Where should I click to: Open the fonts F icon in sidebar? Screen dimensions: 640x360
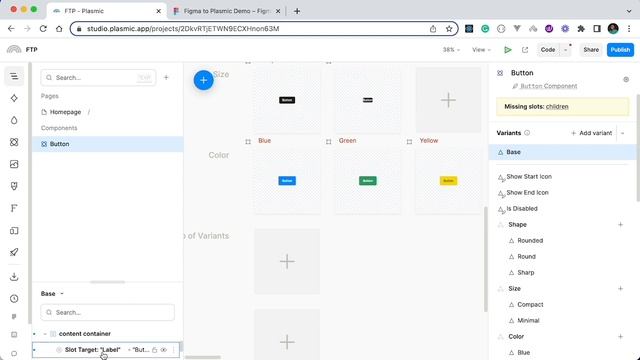(x=14, y=208)
